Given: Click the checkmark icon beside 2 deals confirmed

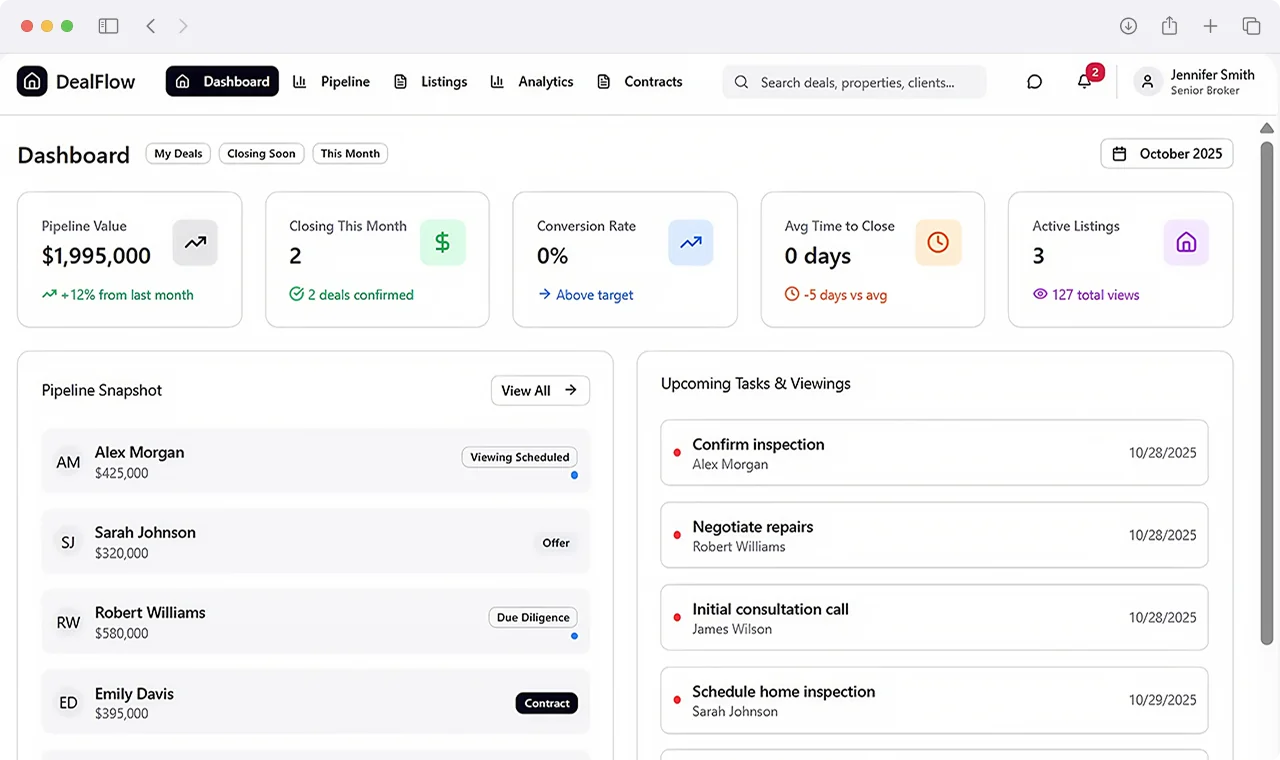Looking at the screenshot, I should pyautogui.click(x=296, y=295).
